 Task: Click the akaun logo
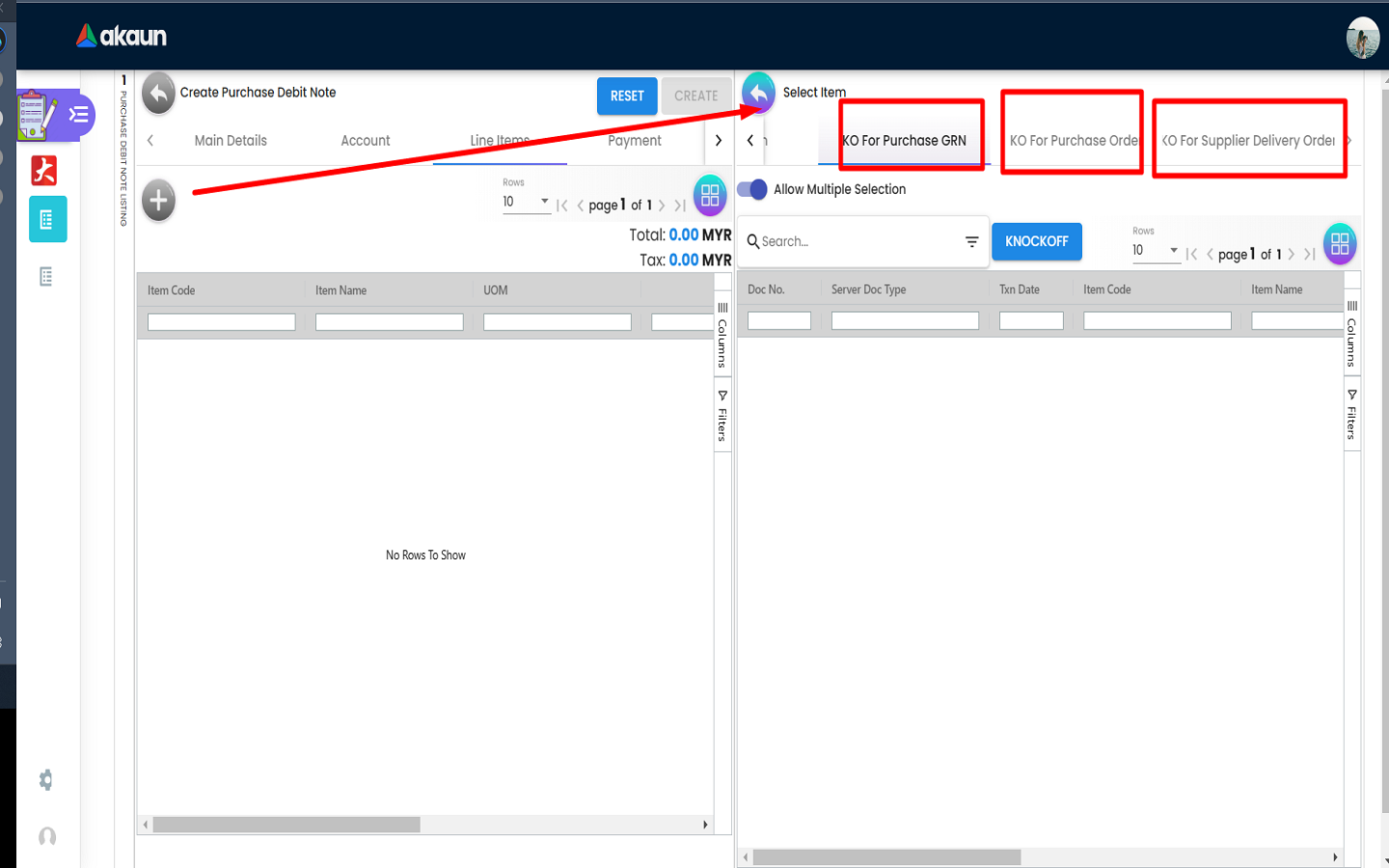[x=122, y=36]
